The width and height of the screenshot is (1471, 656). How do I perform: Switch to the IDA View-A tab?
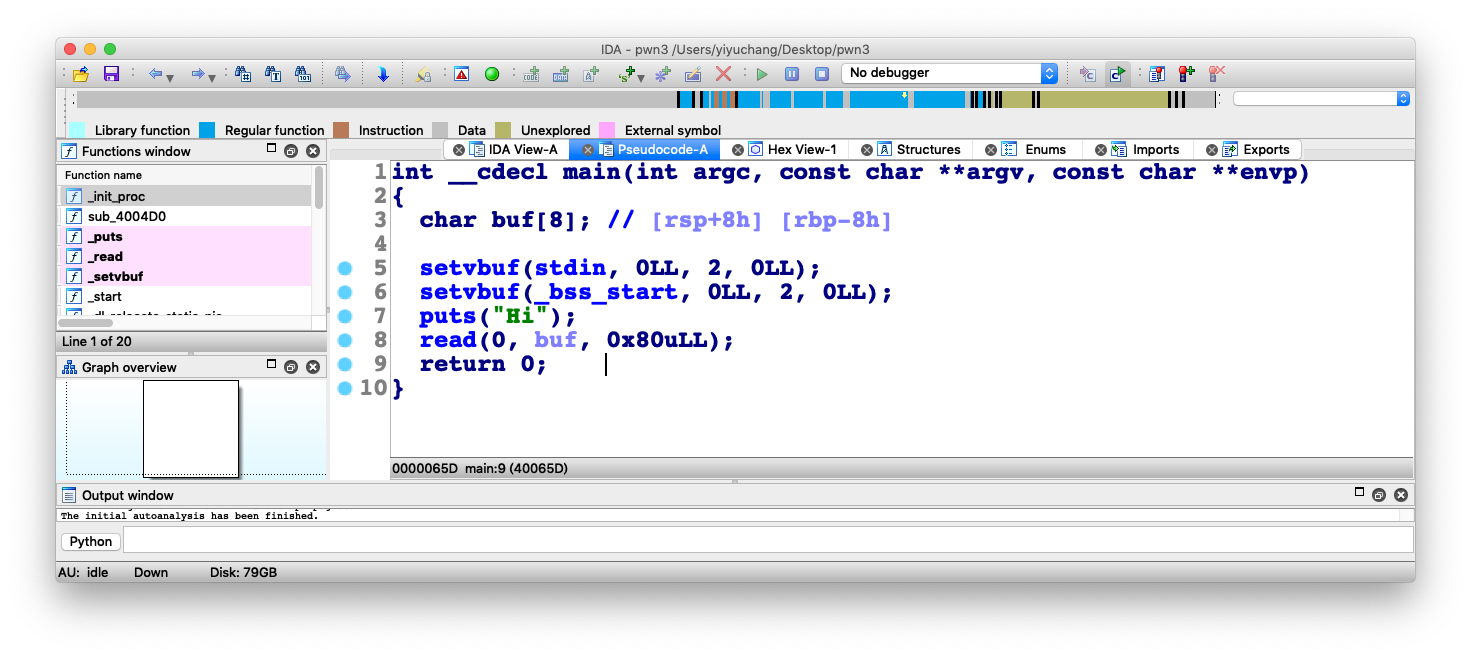click(x=522, y=150)
